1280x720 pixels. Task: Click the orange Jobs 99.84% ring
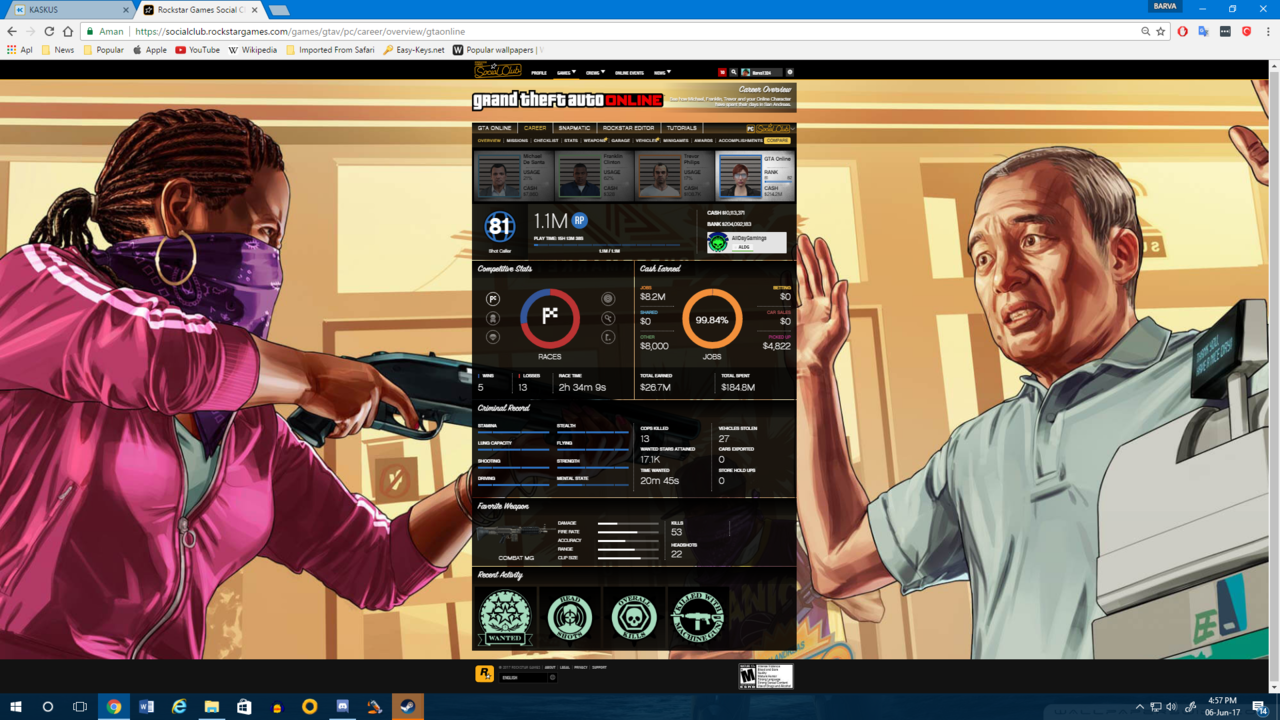[x=712, y=319]
